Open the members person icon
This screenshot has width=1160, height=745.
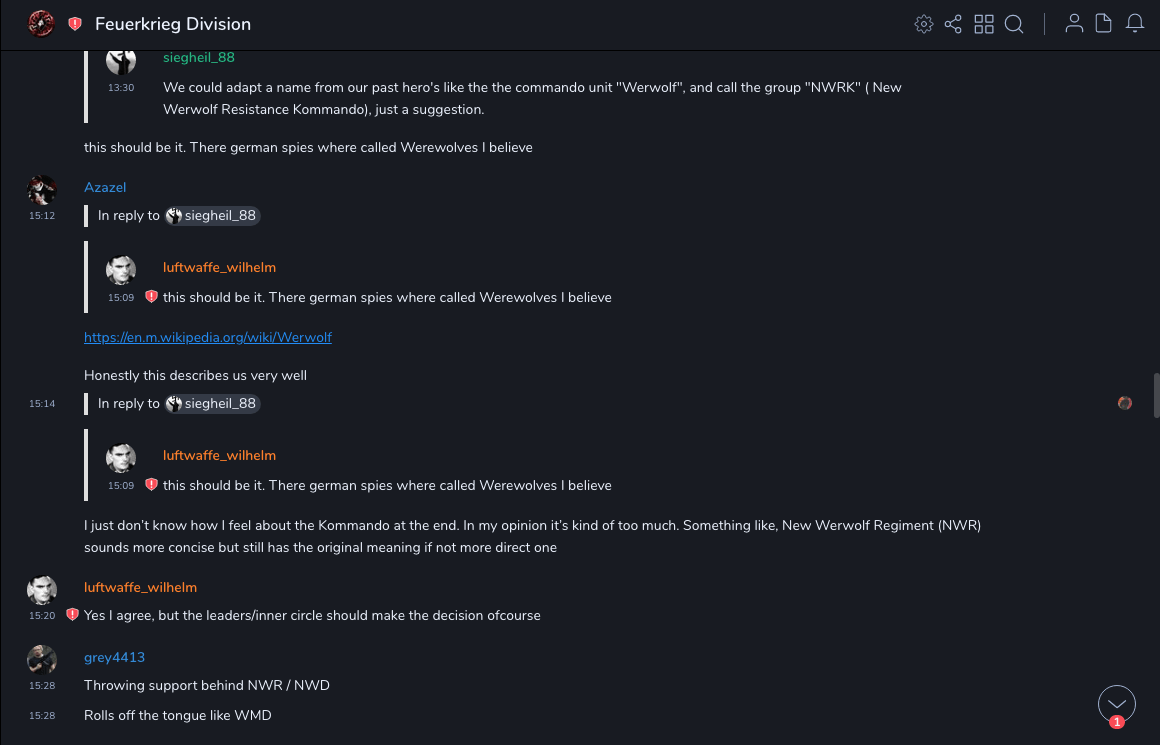coord(1074,24)
